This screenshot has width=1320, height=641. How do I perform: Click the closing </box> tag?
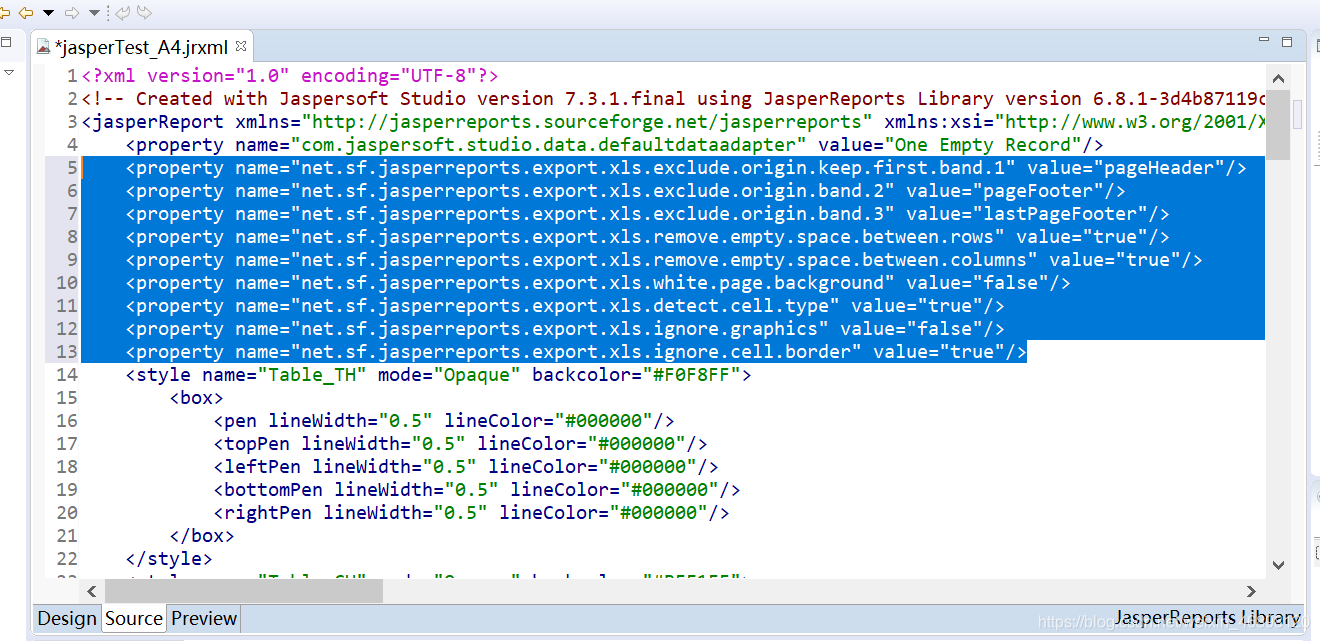(x=202, y=536)
